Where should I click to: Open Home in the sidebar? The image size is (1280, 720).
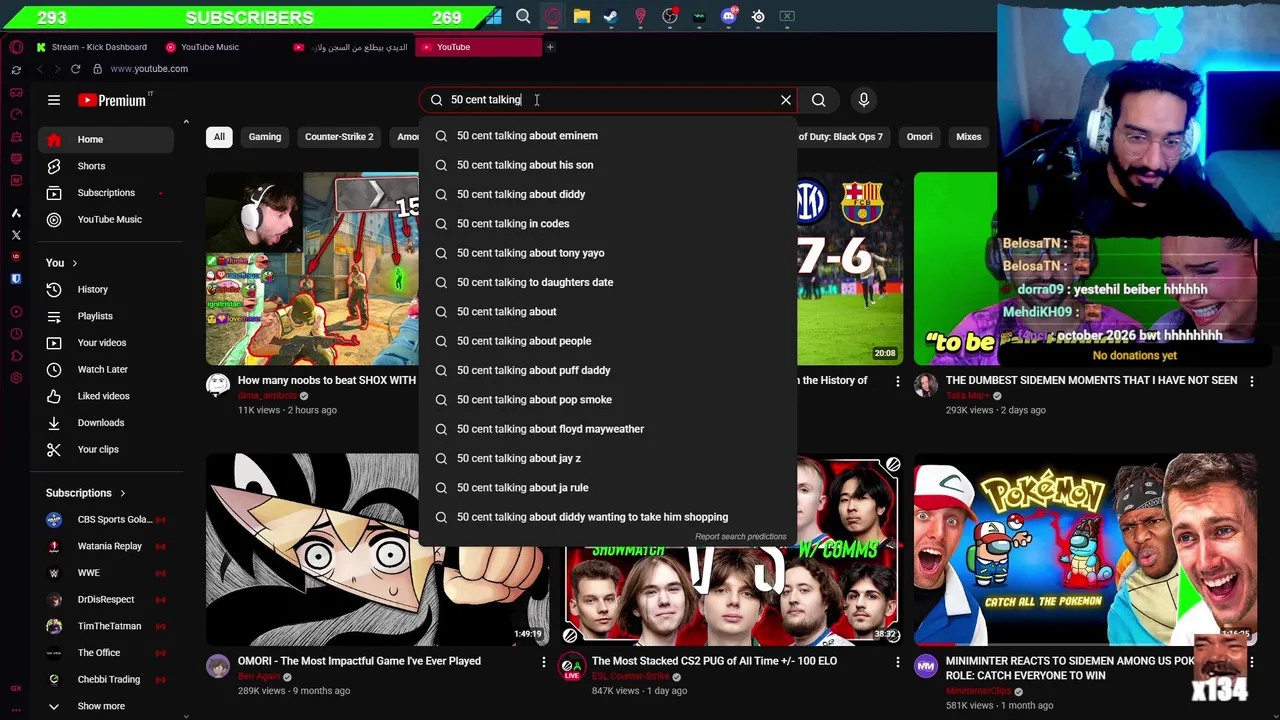tap(107, 139)
